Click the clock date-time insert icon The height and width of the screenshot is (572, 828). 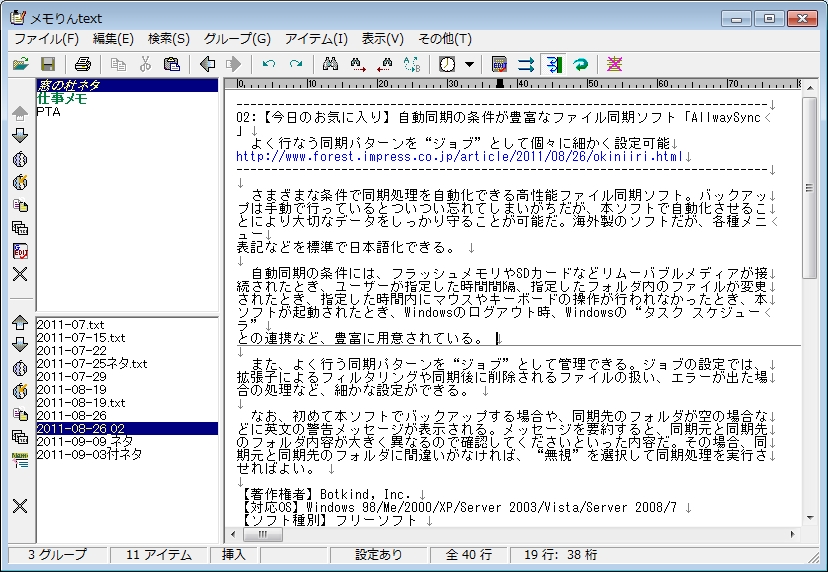point(447,64)
